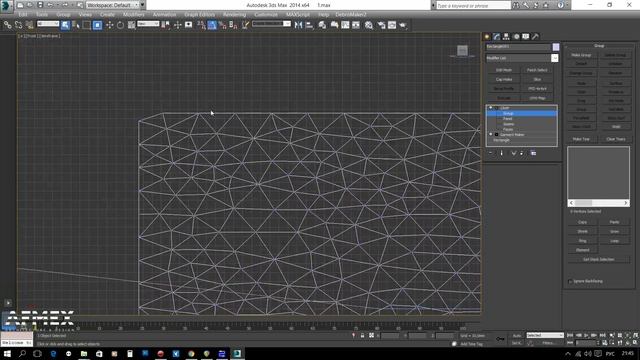Open the Layer Manager icon

click(x=322, y=25)
